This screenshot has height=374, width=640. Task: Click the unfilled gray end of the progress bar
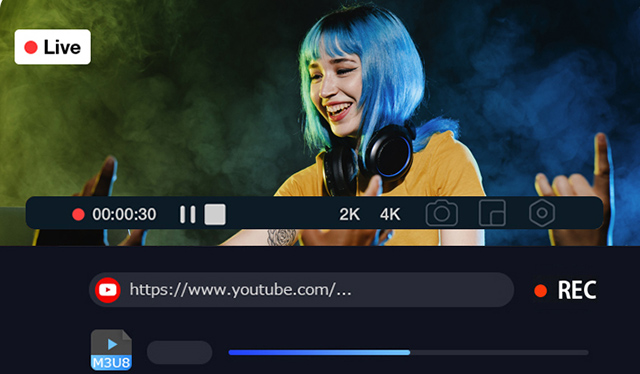click(x=499, y=352)
